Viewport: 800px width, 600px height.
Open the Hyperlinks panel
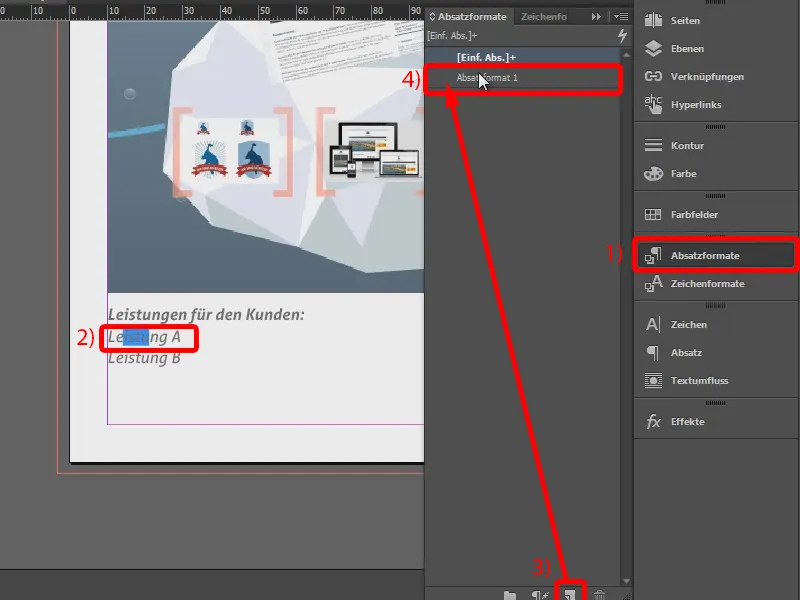653,105
